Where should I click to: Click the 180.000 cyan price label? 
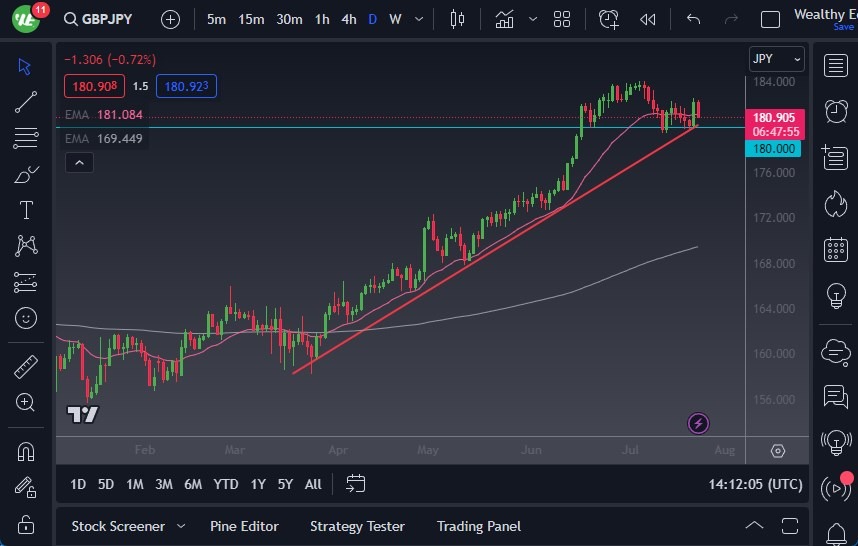(773, 148)
